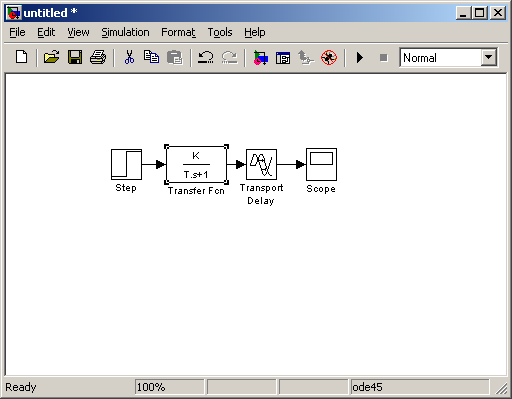
Task: Open the Edit menu
Action: point(46,32)
